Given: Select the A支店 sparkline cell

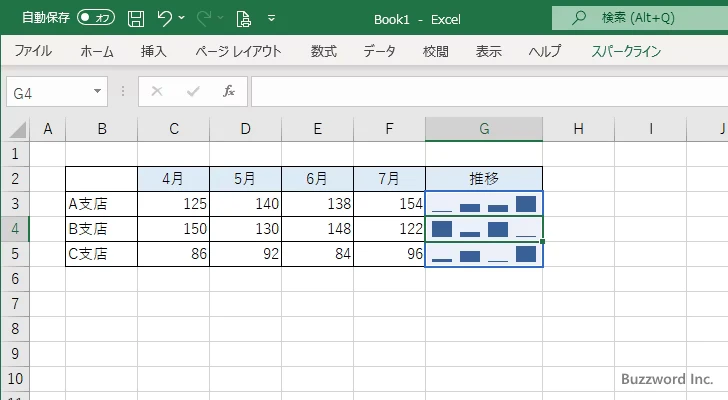Looking at the screenshot, I should 484,204.
